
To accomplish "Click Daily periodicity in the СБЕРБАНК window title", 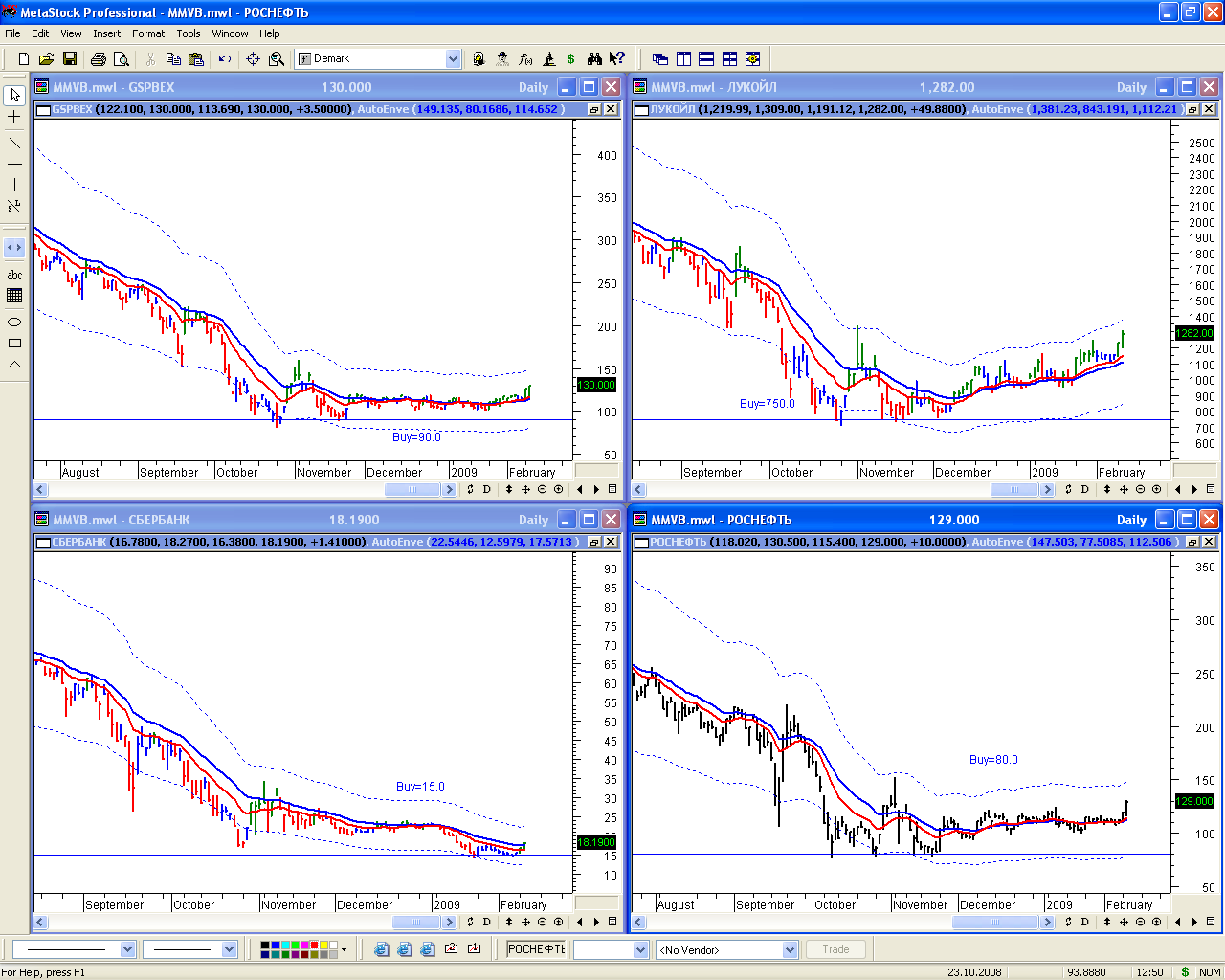I will pyautogui.click(x=533, y=520).
